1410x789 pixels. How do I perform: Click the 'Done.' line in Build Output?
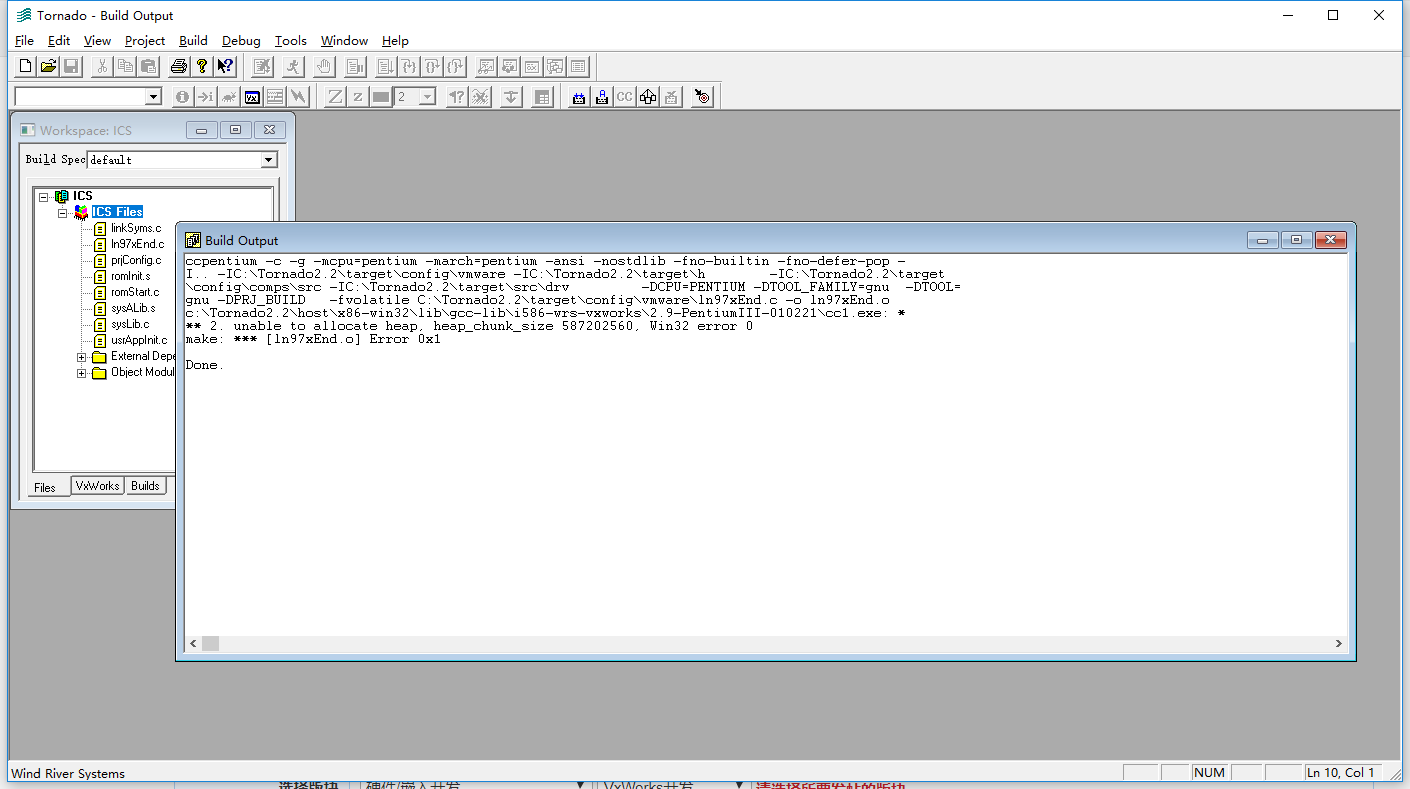(205, 365)
